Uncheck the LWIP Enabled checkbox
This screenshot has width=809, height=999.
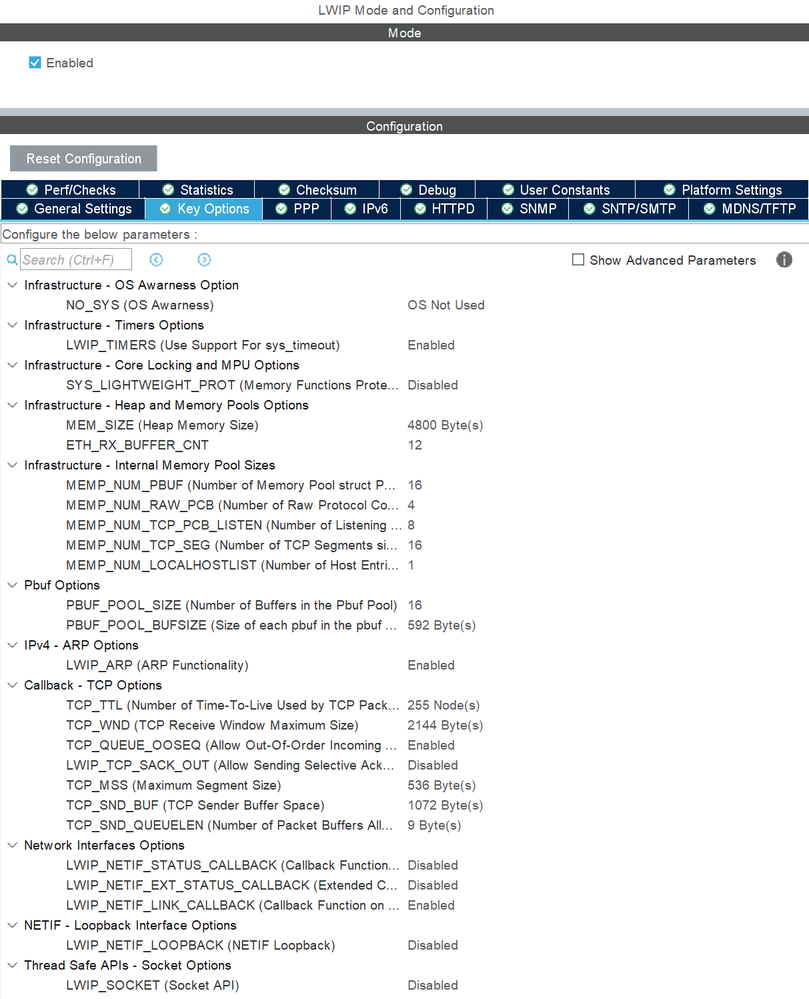35,62
